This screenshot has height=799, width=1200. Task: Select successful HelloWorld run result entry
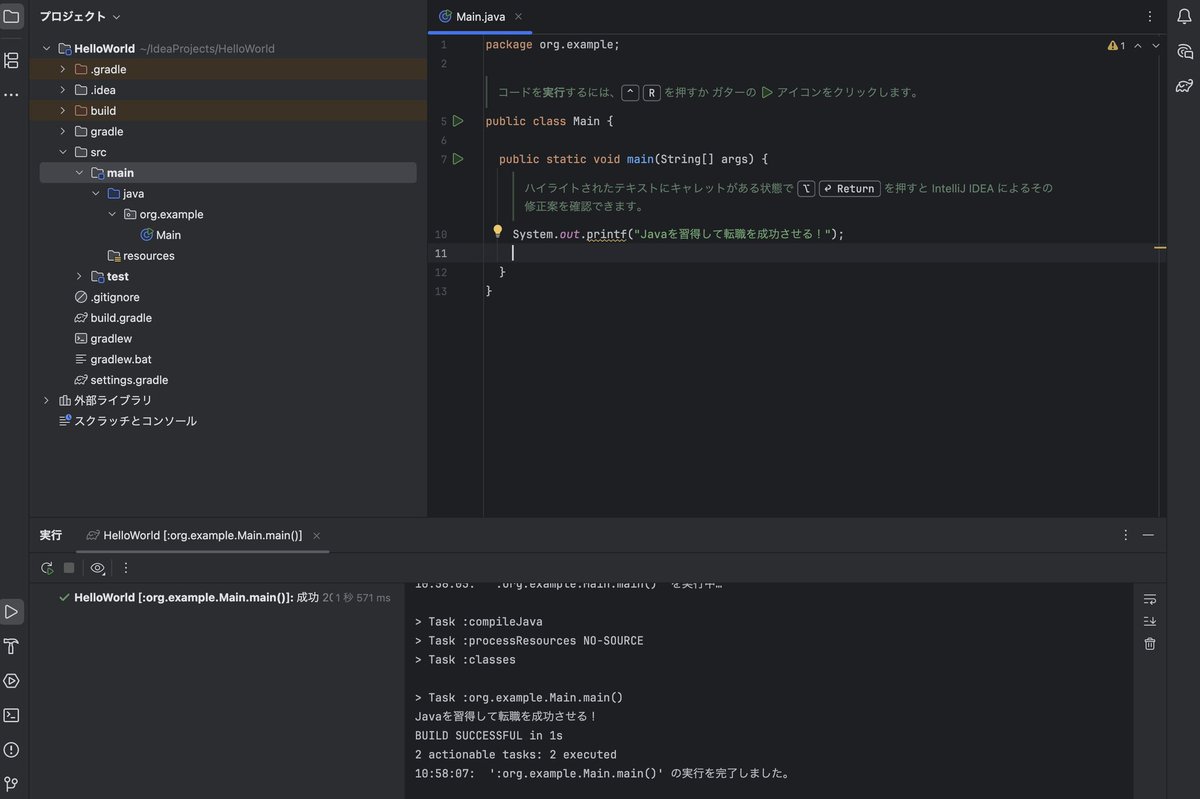(x=225, y=597)
